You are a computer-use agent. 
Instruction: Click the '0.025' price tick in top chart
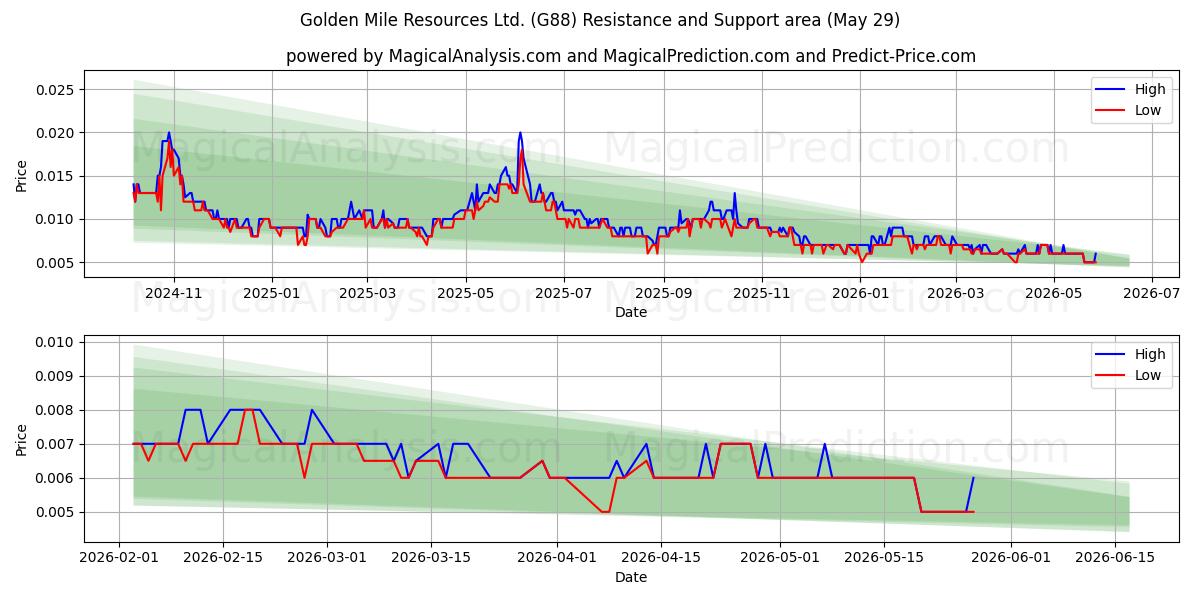tap(56, 90)
